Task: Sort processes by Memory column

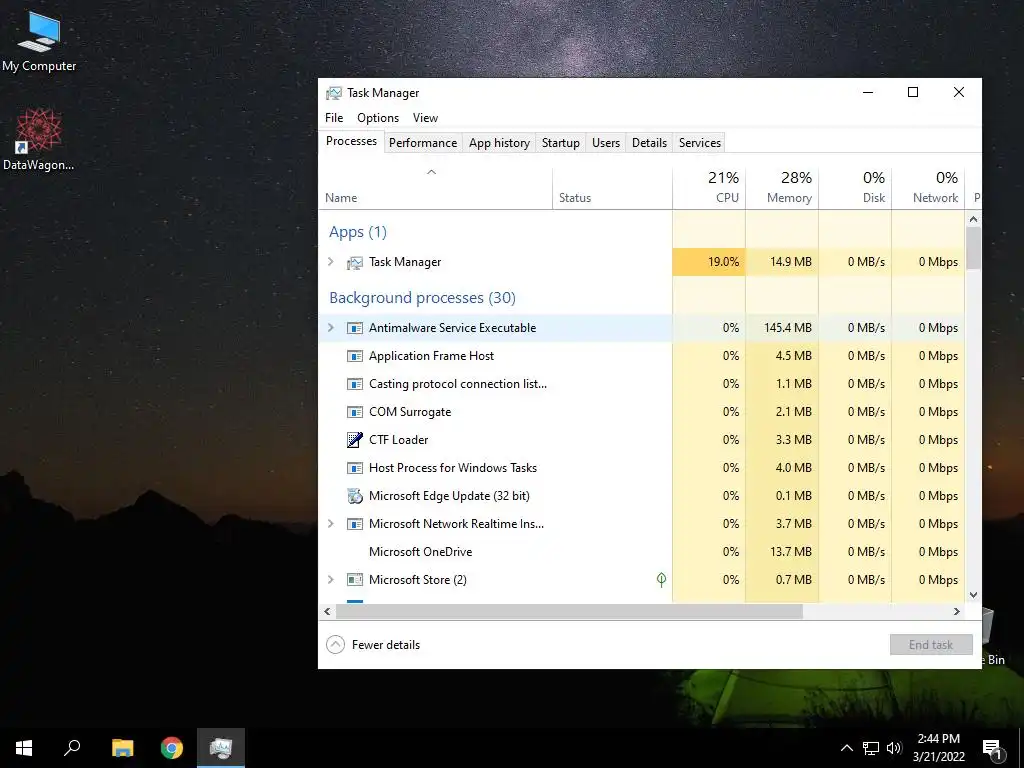Action: pos(782,189)
